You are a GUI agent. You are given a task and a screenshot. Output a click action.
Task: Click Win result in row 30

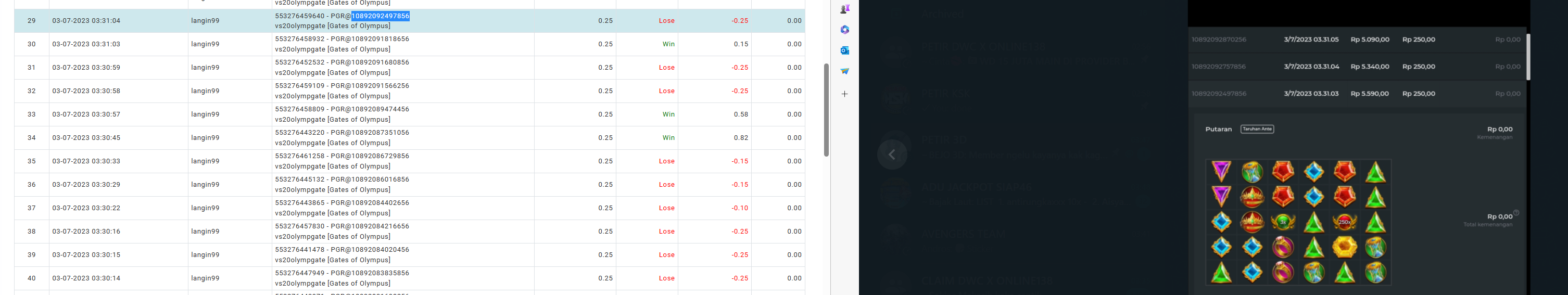tap(668, 44)
